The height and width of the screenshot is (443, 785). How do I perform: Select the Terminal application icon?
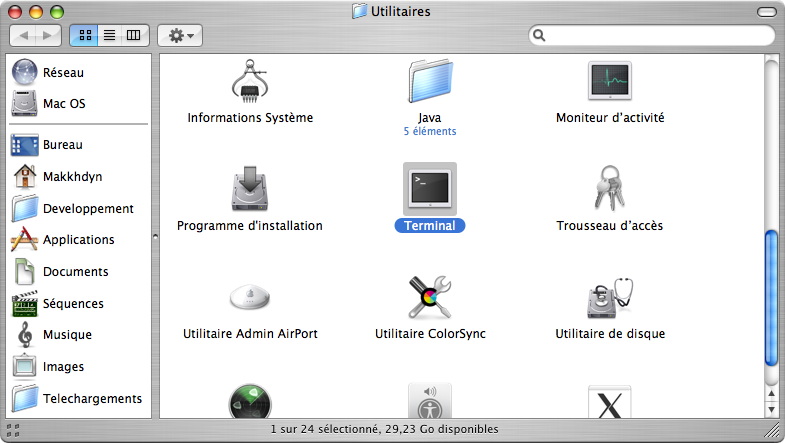pyautogui.click(x=430, y=189)
